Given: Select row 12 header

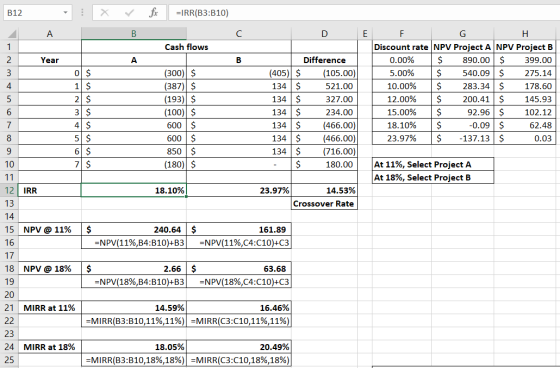Looking at the screenshot, I should click(9, 190).
